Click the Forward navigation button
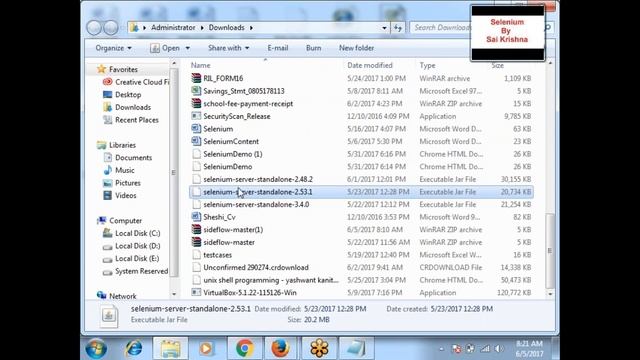The width and height of the screenshot is (640, 360). (111, 28)
